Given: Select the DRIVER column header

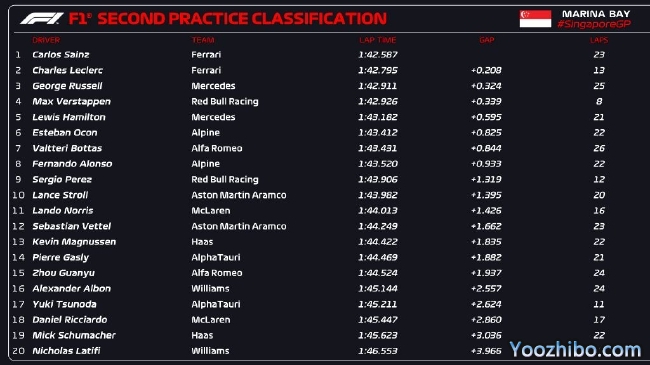Looking at the screenshot, I should 46,40.
